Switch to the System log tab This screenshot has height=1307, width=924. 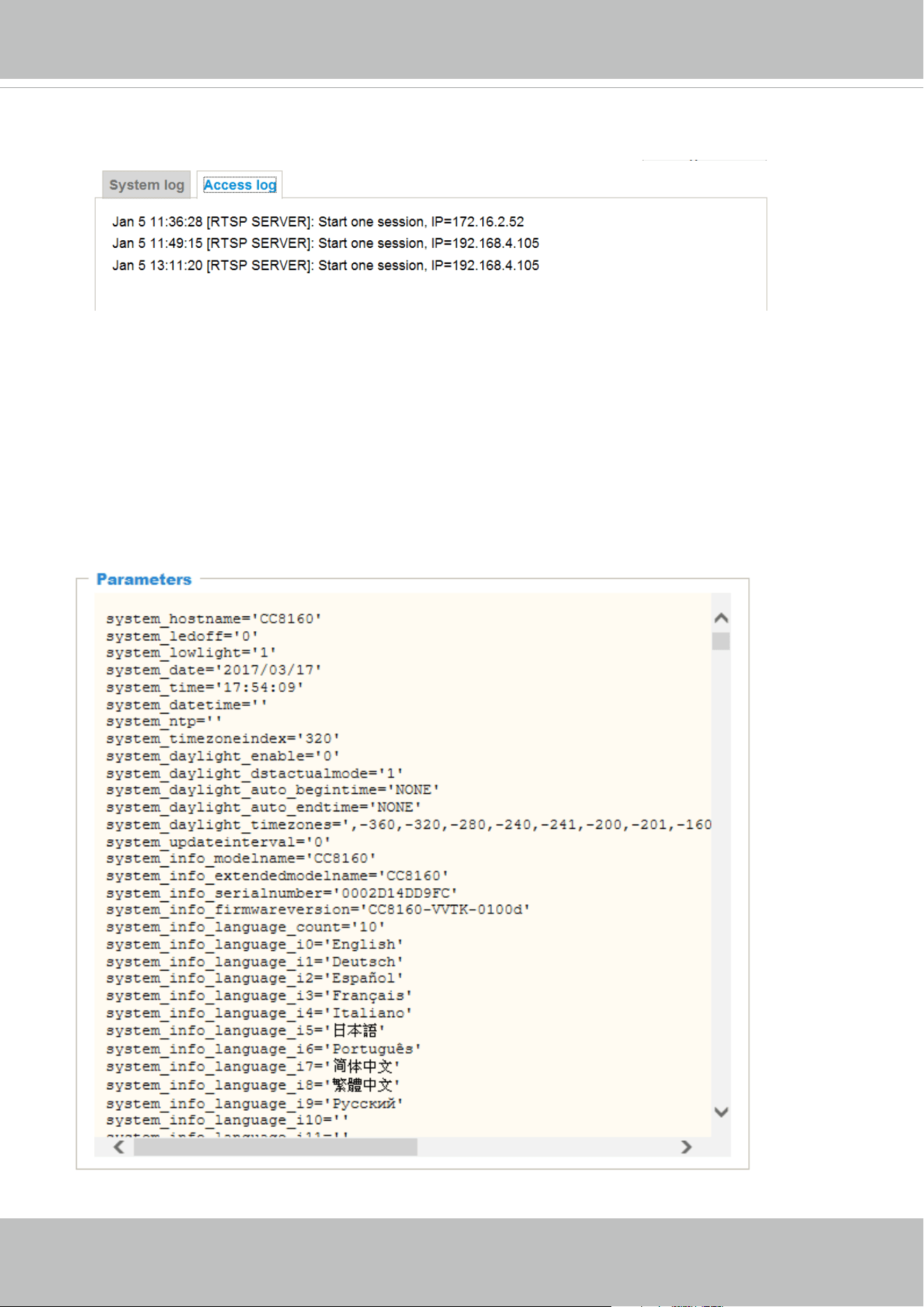tap(147, 185)
